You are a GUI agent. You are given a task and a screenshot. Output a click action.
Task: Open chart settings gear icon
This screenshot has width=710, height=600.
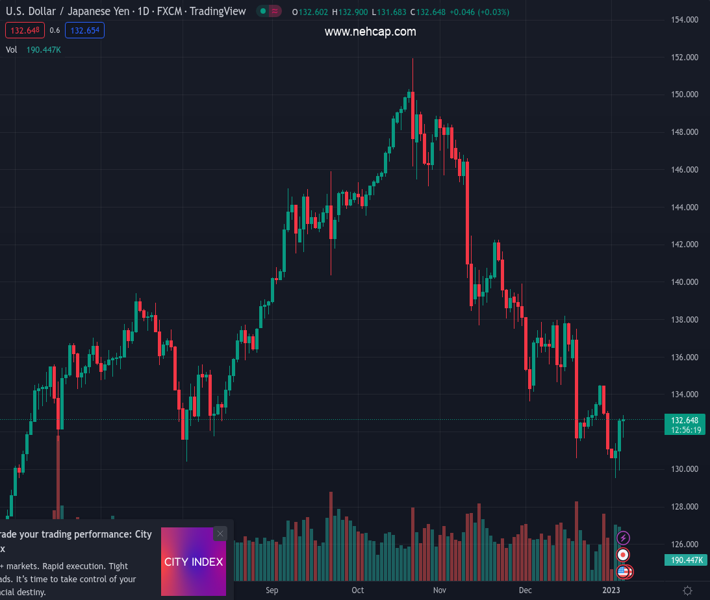(x=688, y=591)
